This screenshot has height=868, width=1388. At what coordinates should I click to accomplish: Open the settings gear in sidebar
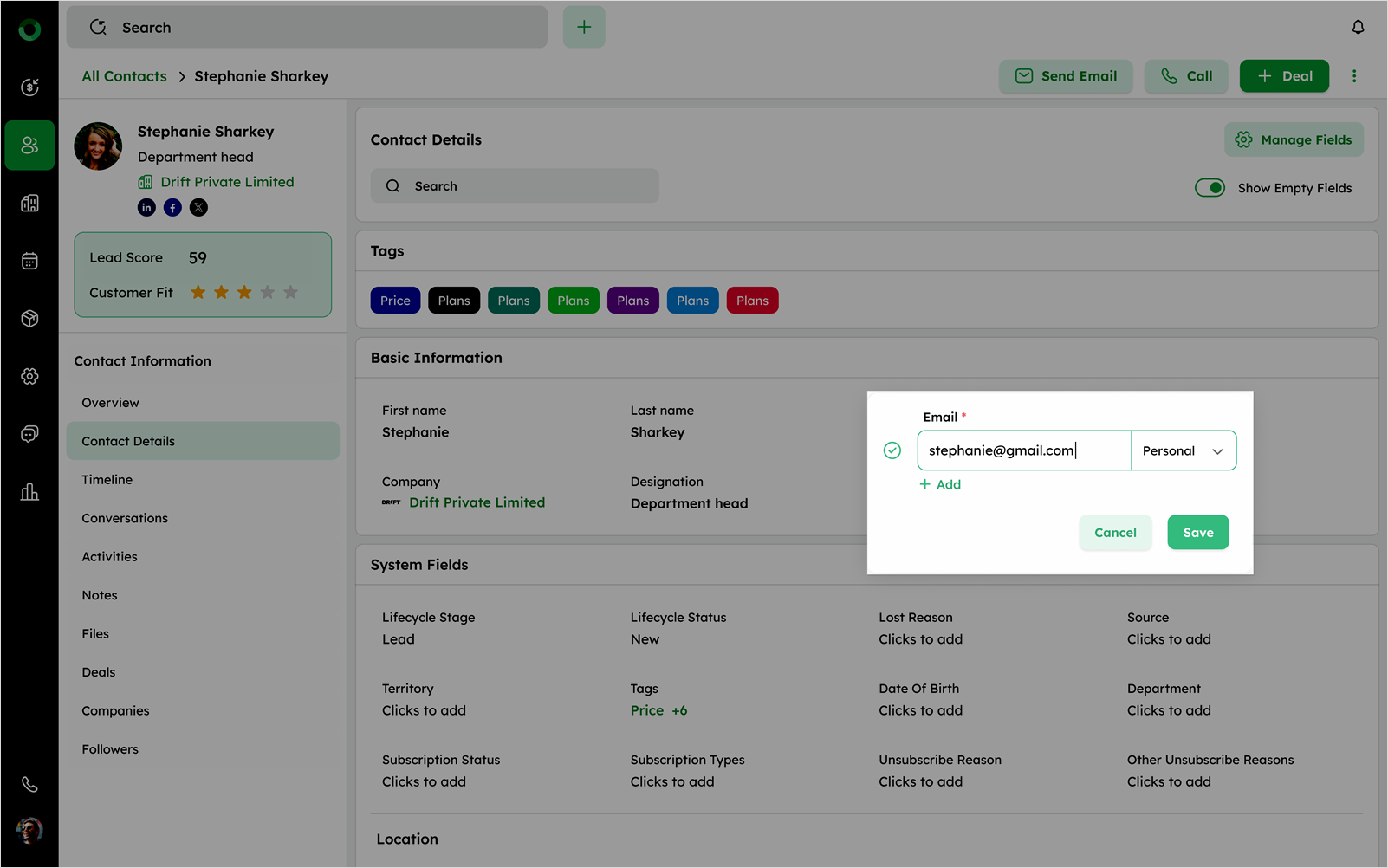[x=29, y=376]
